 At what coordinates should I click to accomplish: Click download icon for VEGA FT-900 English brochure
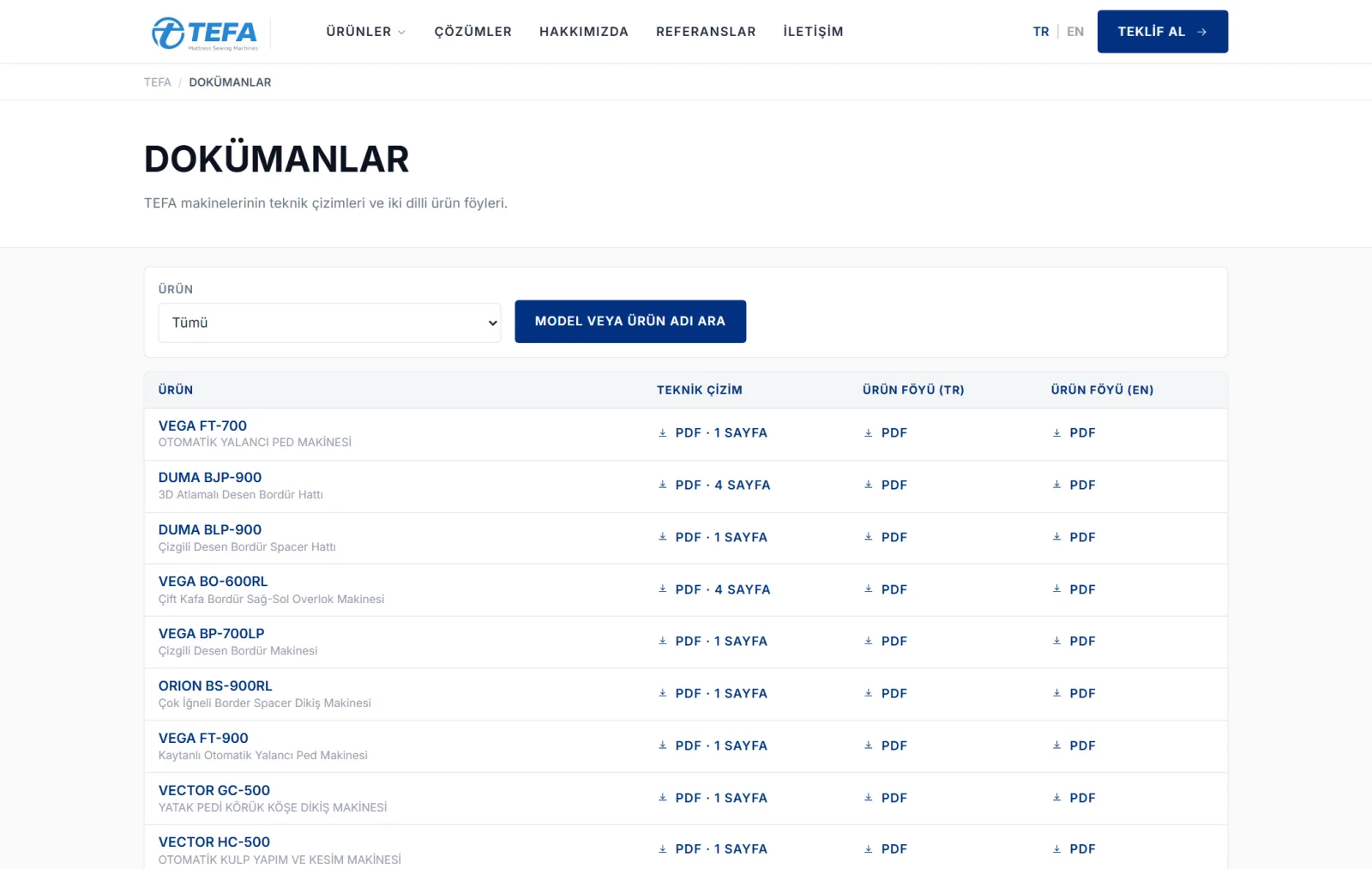[x=1057, y=745]
